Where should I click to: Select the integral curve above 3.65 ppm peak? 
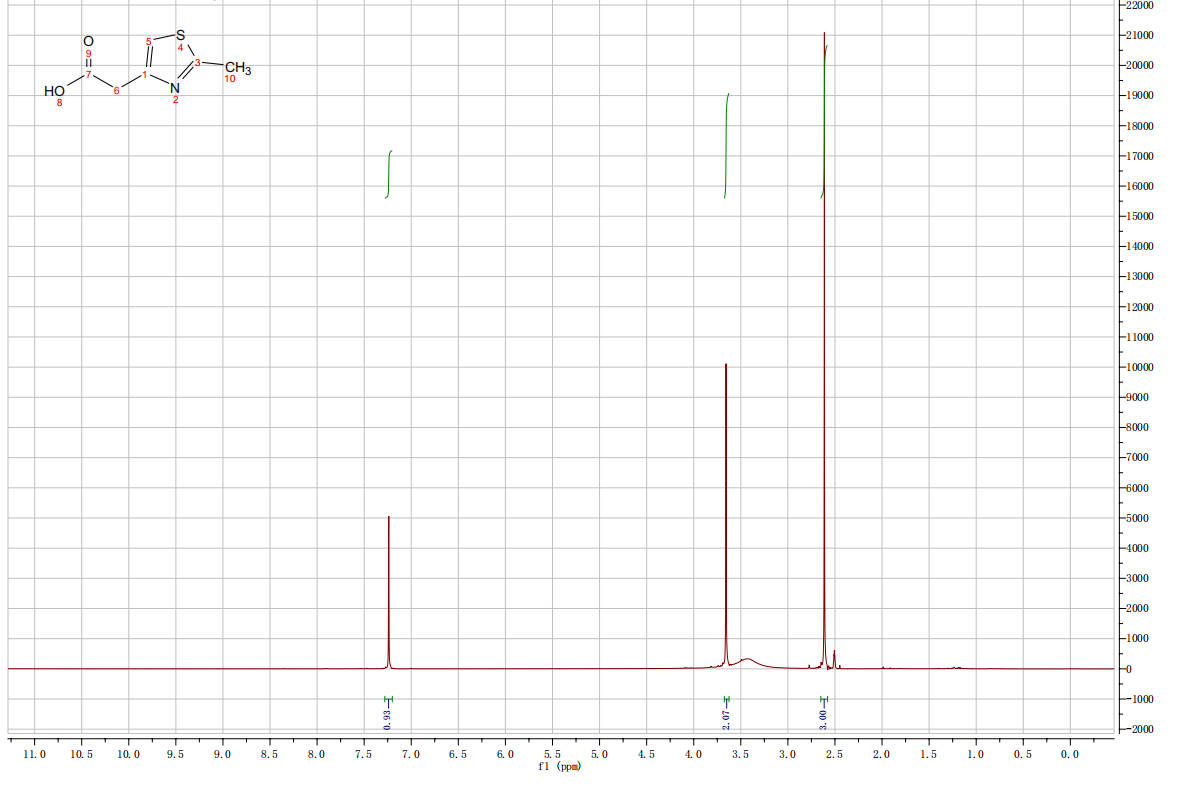(726, 145)
